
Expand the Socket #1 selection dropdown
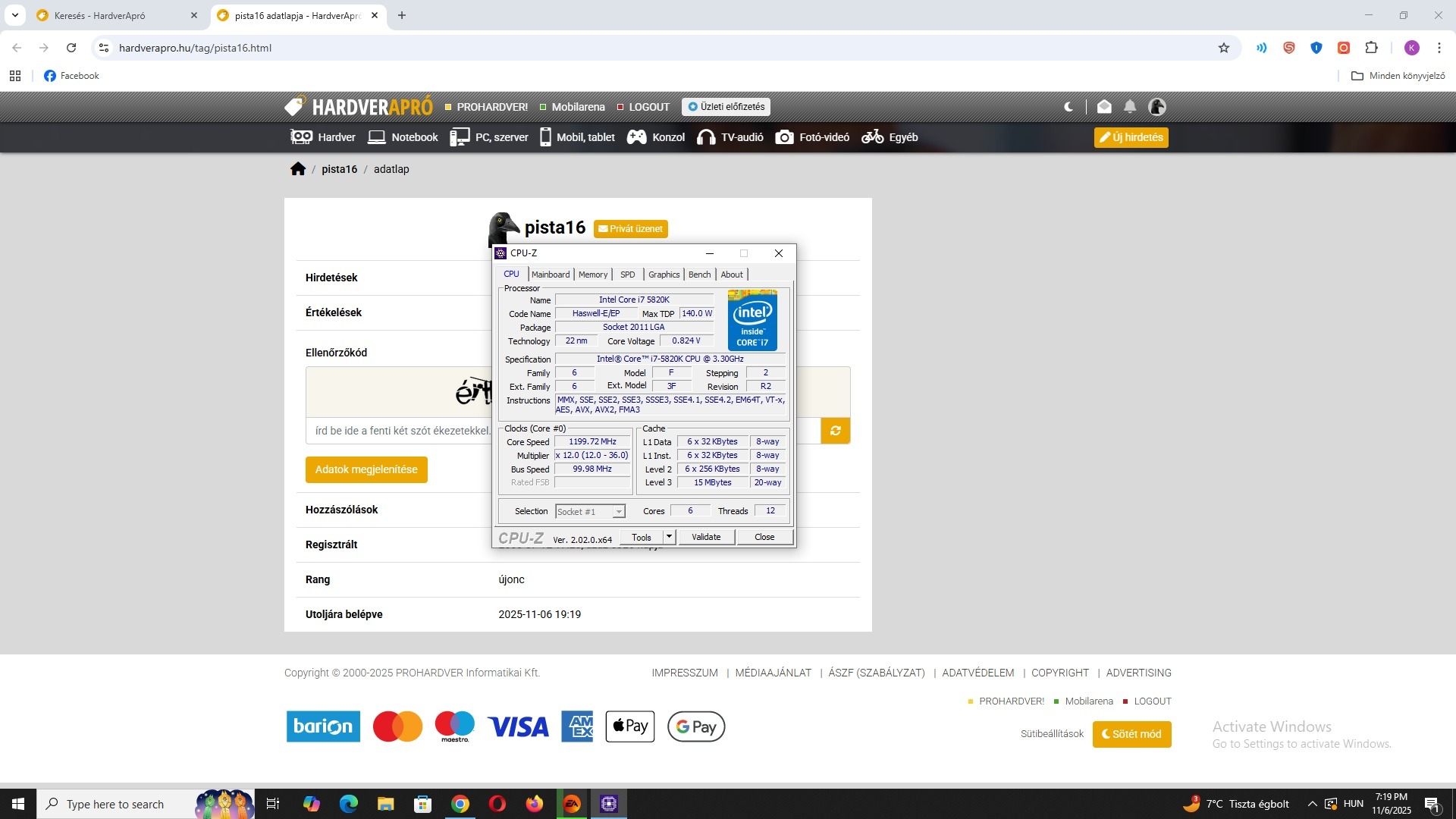619,512
